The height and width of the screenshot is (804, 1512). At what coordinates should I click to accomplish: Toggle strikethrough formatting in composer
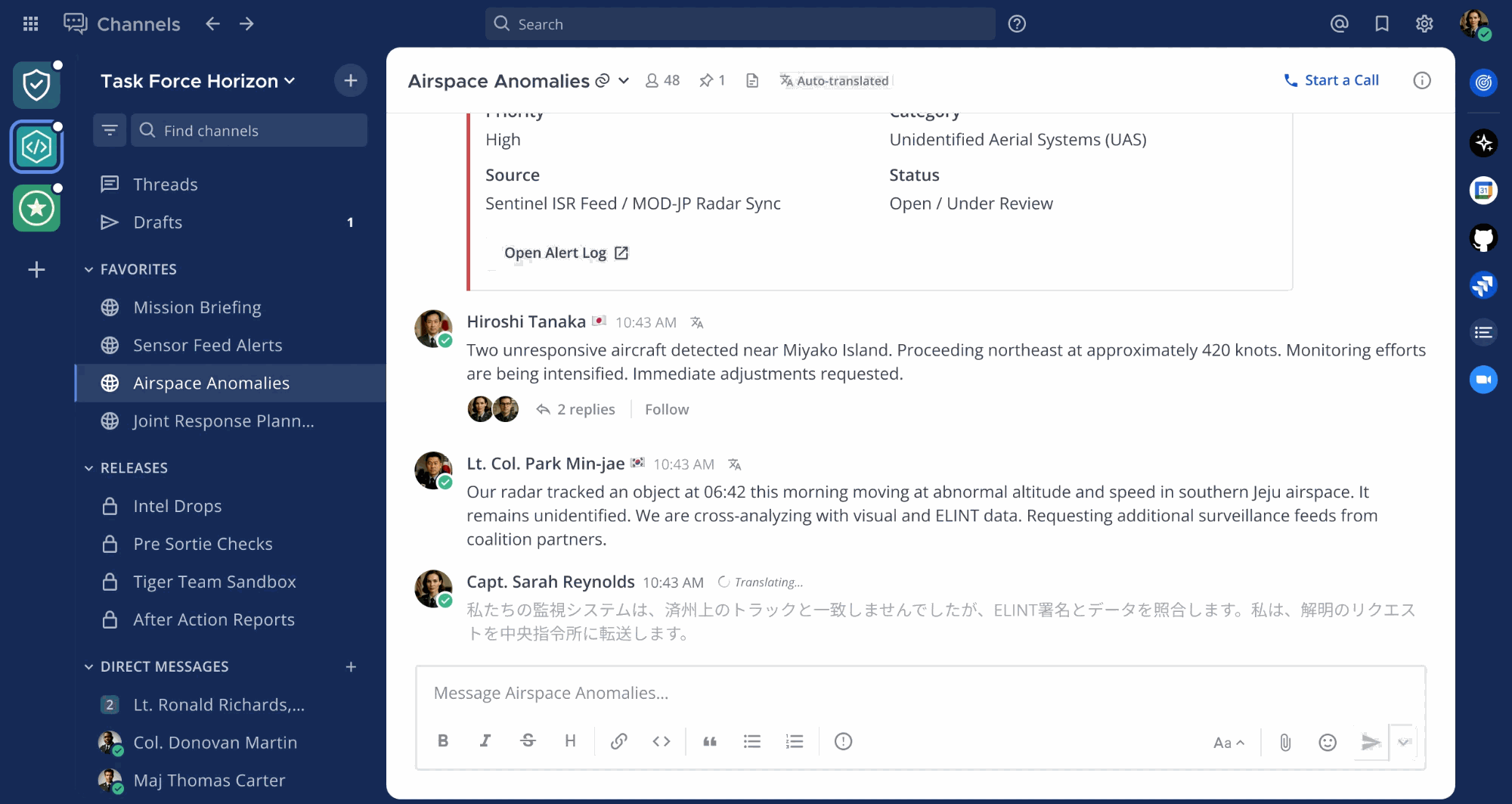[528, 741]
